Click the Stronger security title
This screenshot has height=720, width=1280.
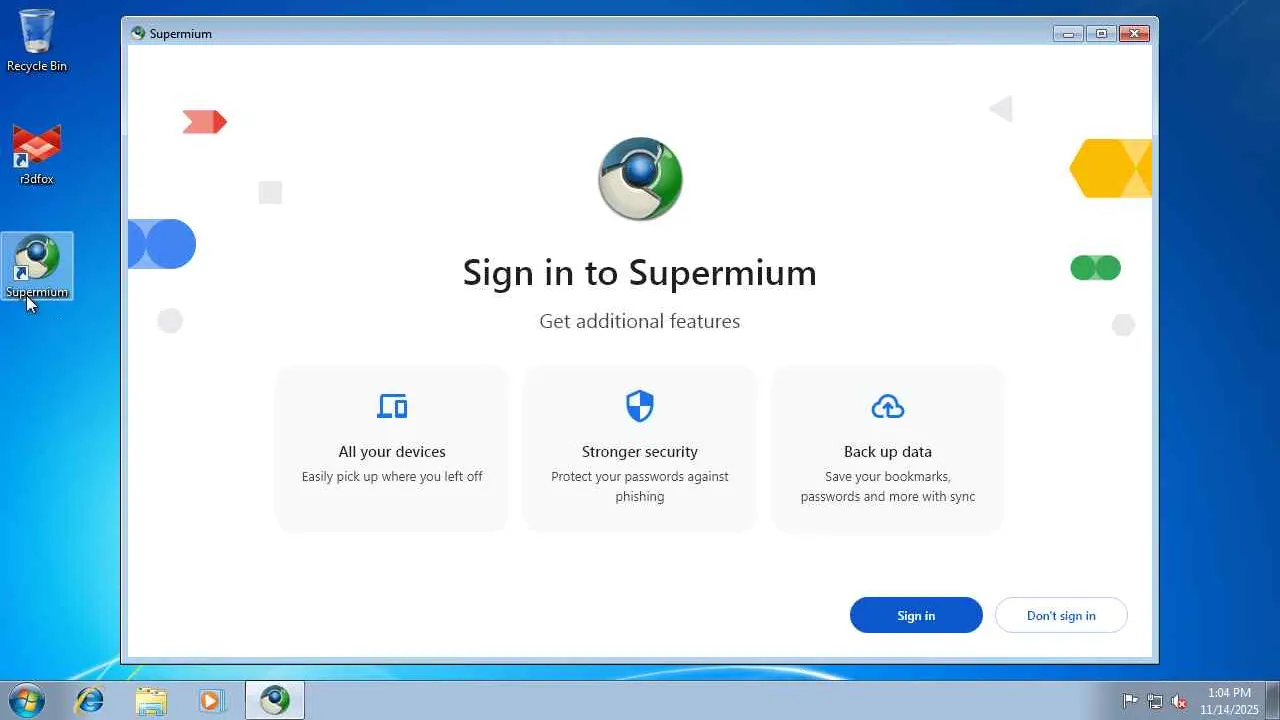640,451
